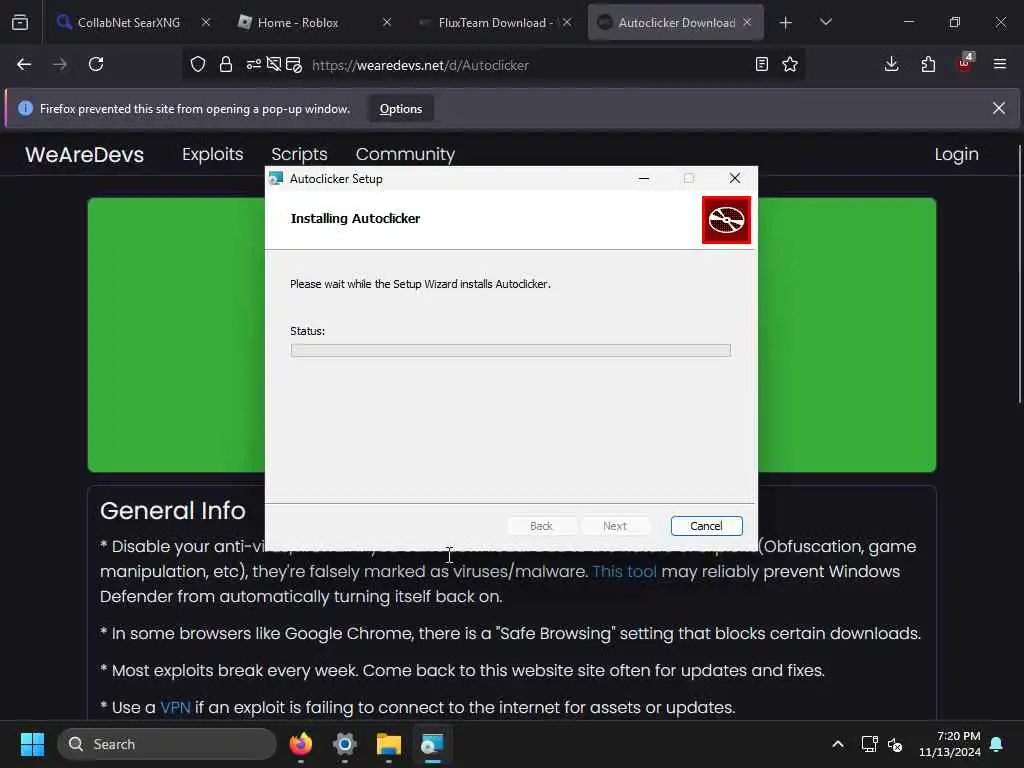Image resolution: width=1024 pixels, height=768 pixels.
Task: Dismiss the pop-up blocked notification bar
Action: 999,108
